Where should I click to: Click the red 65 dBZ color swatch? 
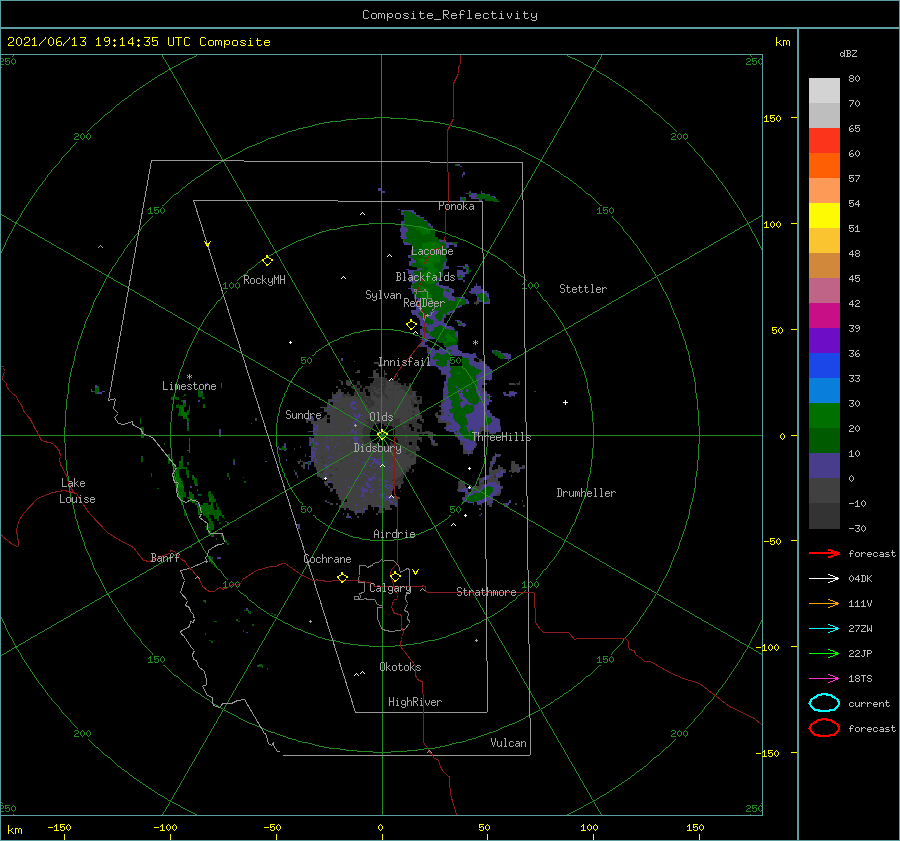pos(824,140)
